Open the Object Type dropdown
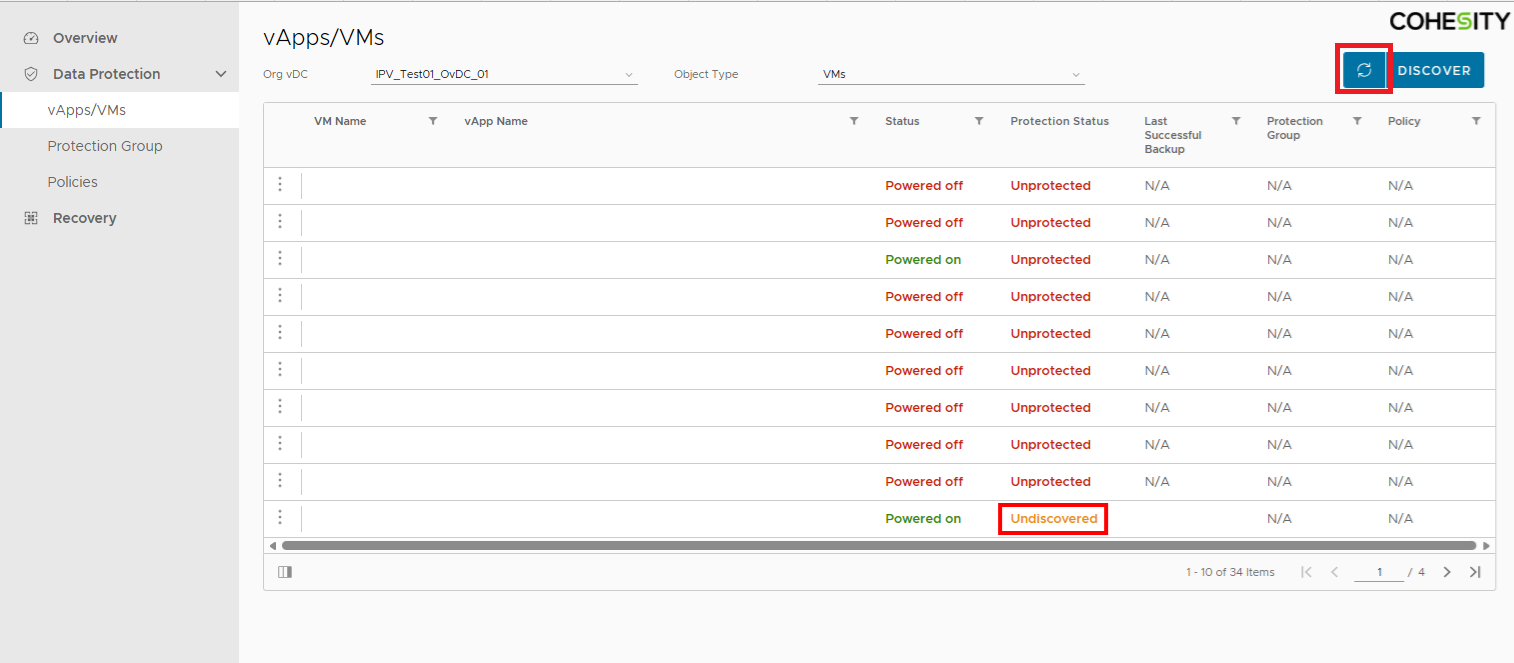 pyautogui.click(x=1076, y=75)
